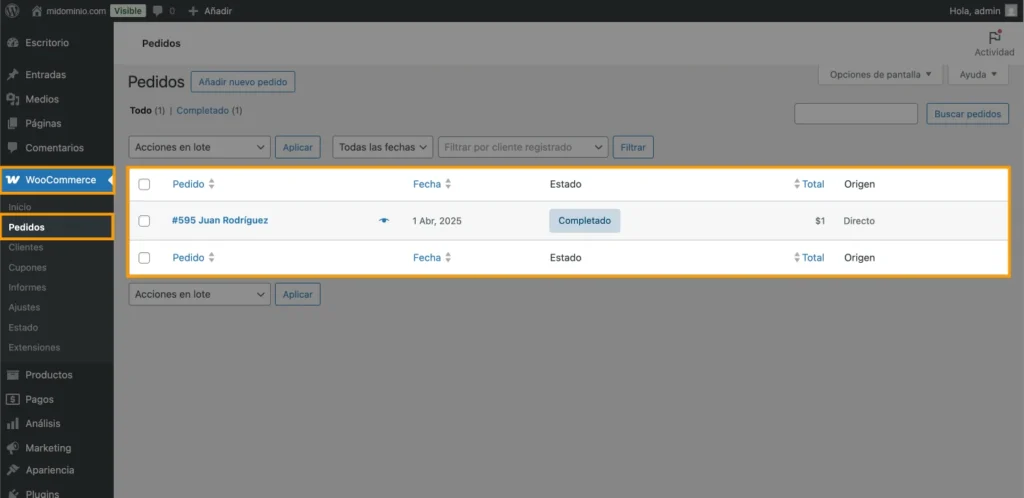This screenshot has height=498, width=1024.
Task: Click the $1 total cell
Action: point(820,221)
